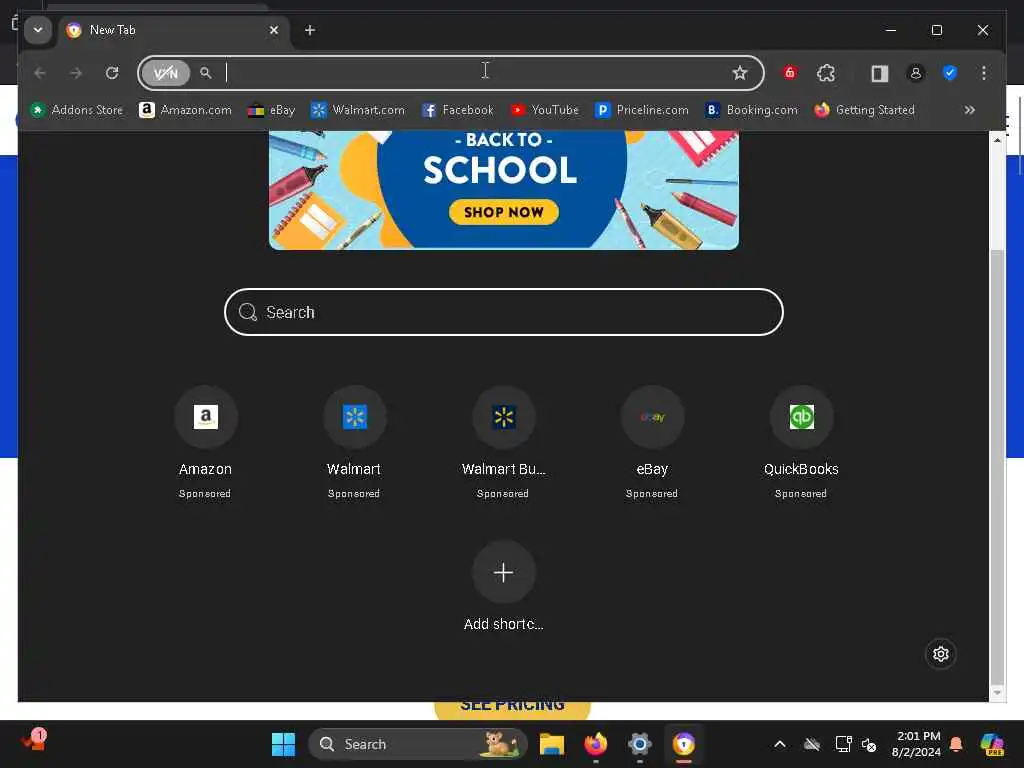This screenshot has height=768, width=1024.
Task: Open the Amazon sponsored shortcut
Action: tap(206, 441)
